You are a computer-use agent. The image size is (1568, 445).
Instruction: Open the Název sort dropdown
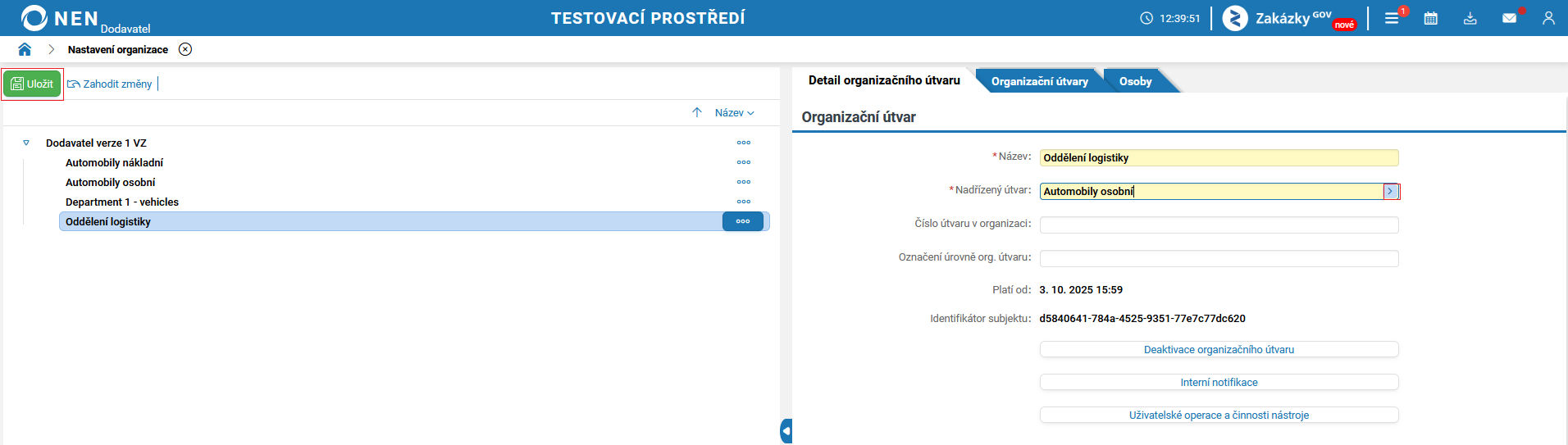[734, 112]
